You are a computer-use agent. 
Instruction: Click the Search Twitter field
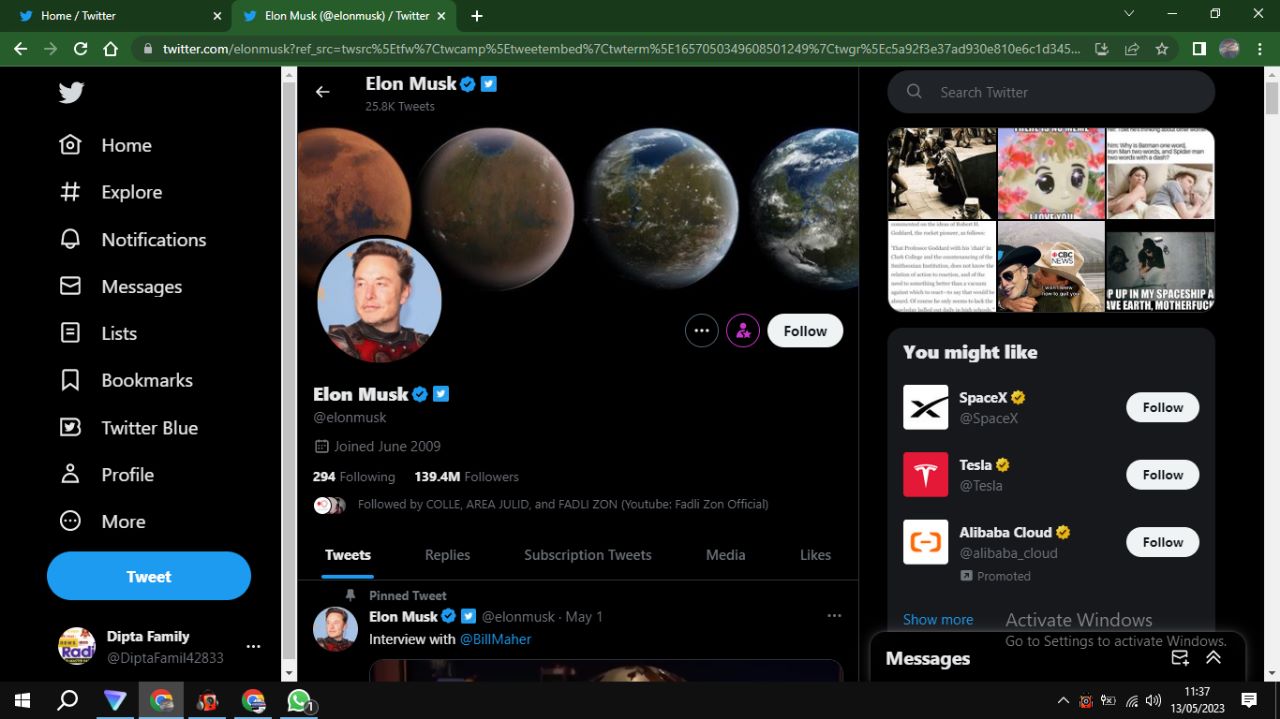point(1051,92)
